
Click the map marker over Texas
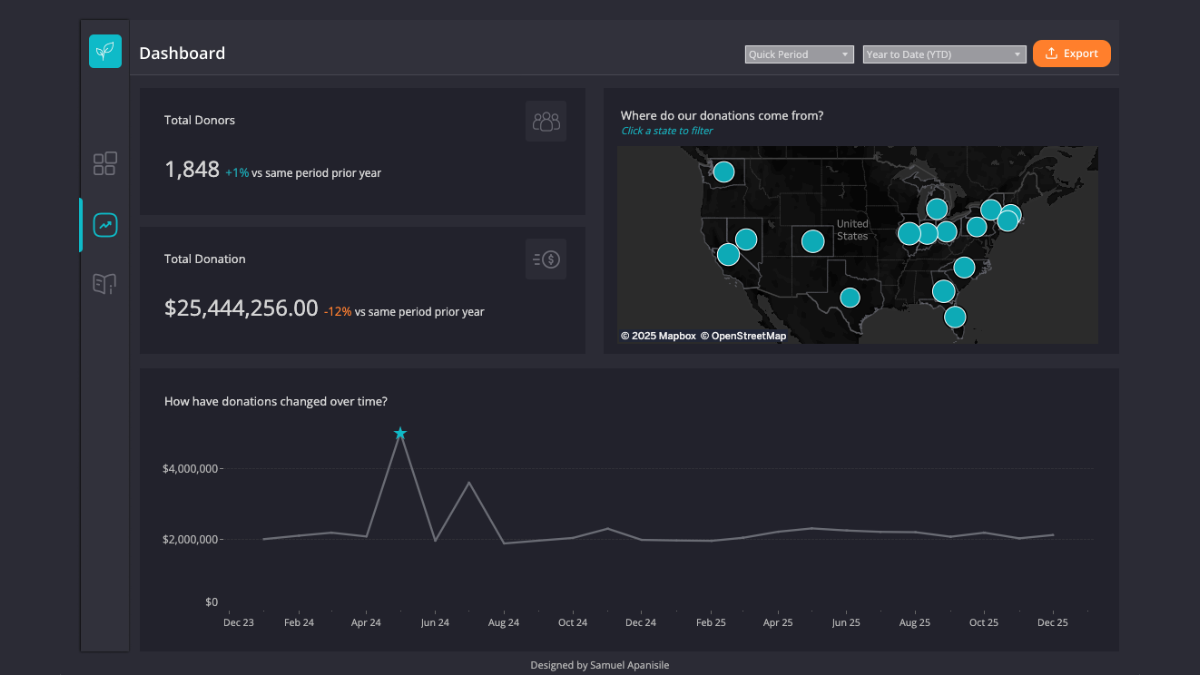(850, 297)
